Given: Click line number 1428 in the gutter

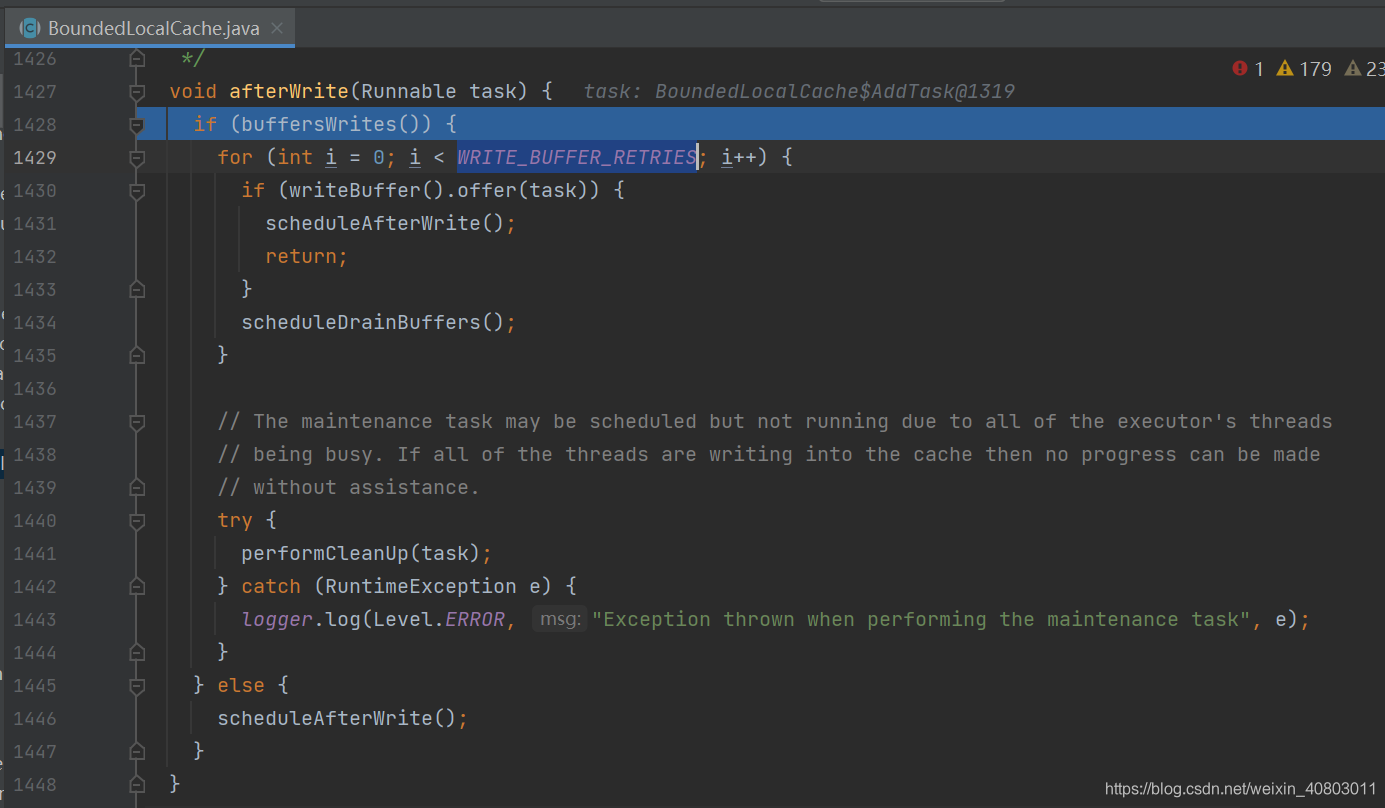Looking at the screenshot, I should 35,125.
